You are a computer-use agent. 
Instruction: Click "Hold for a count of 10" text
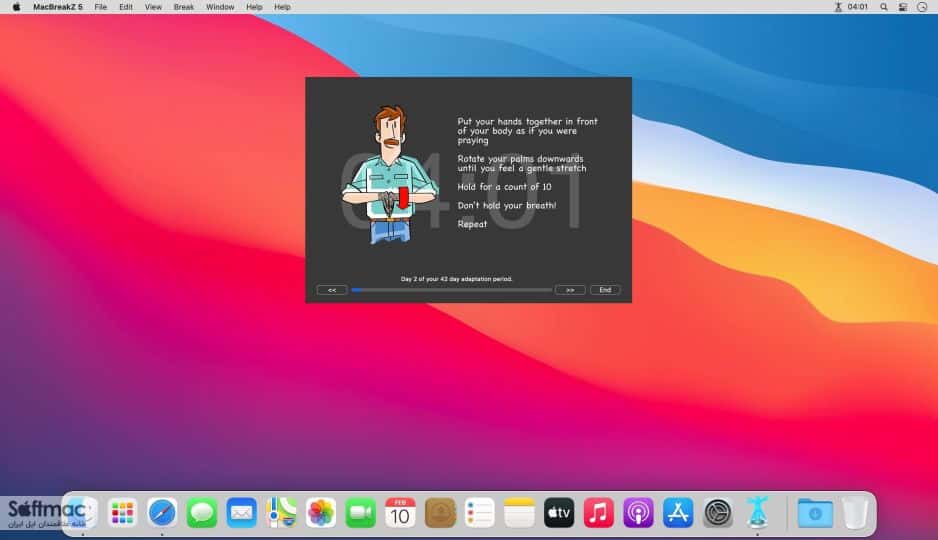504,187
